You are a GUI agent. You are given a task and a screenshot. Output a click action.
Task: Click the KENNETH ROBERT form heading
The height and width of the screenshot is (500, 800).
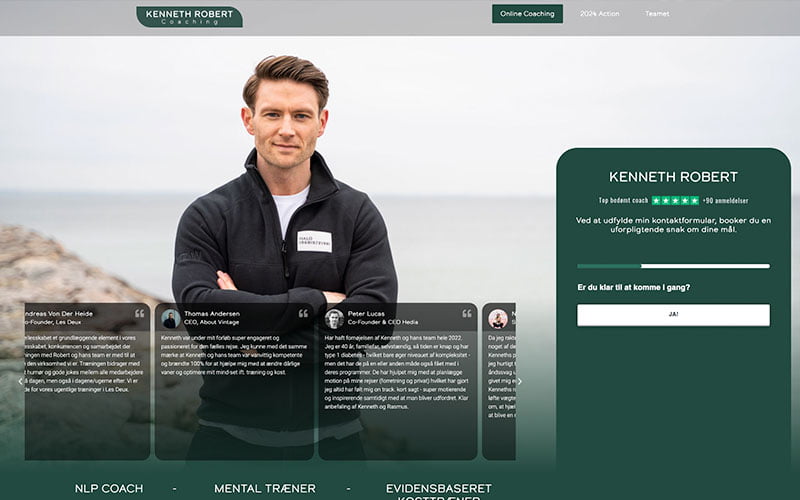click(x=673, y=177)
